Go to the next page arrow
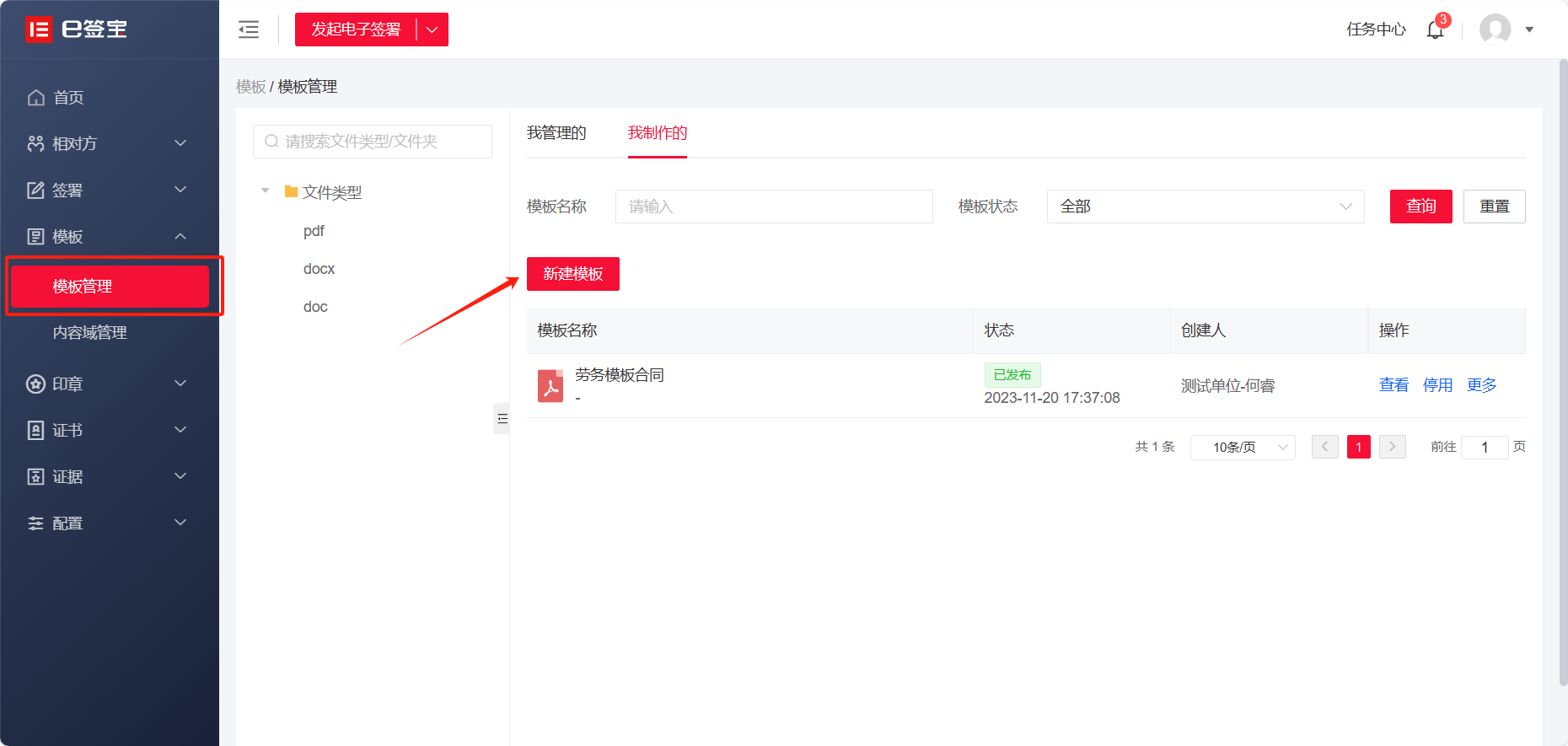The width and height of the screenshot is (1568, 746). pos(1392,447)
